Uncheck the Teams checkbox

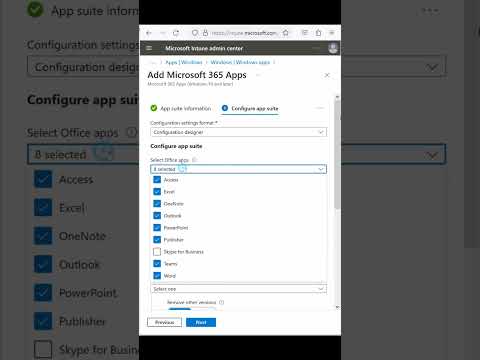click(x=157, y=264)
